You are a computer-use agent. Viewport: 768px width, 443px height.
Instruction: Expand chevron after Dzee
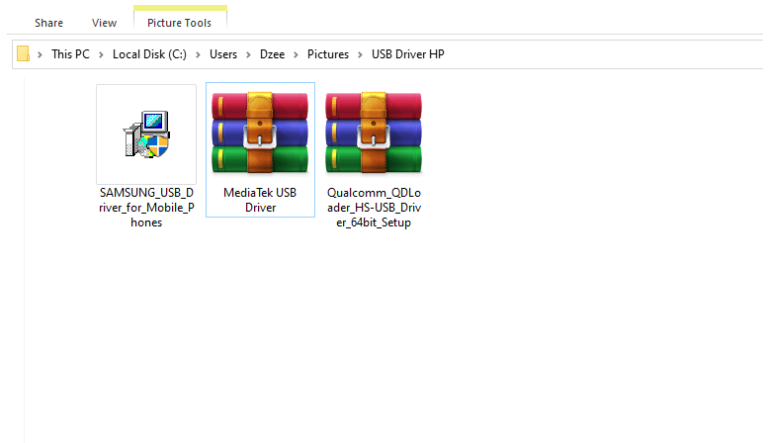coord(296,54)
